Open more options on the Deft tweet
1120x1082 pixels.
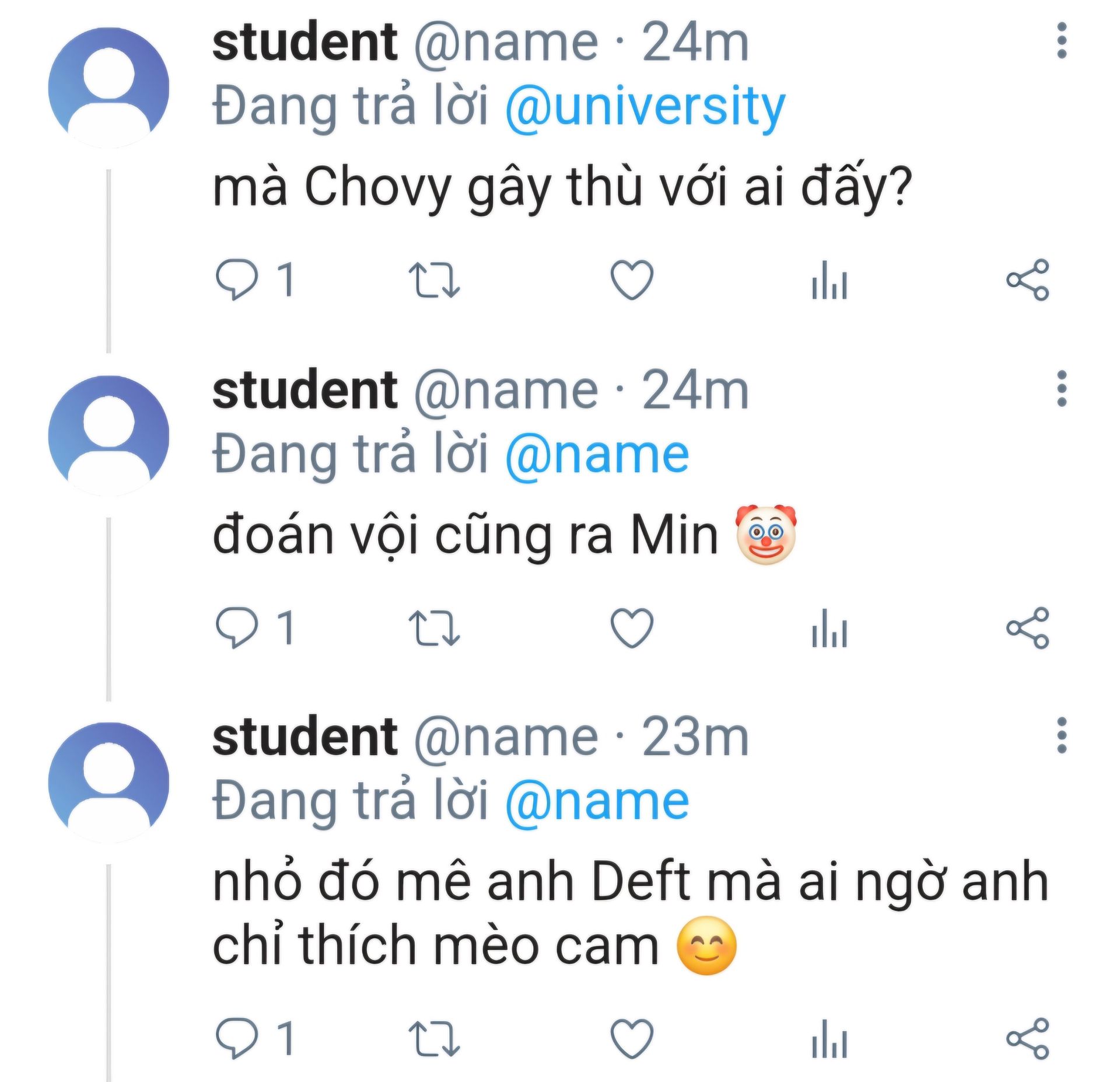pos(1062,735)
